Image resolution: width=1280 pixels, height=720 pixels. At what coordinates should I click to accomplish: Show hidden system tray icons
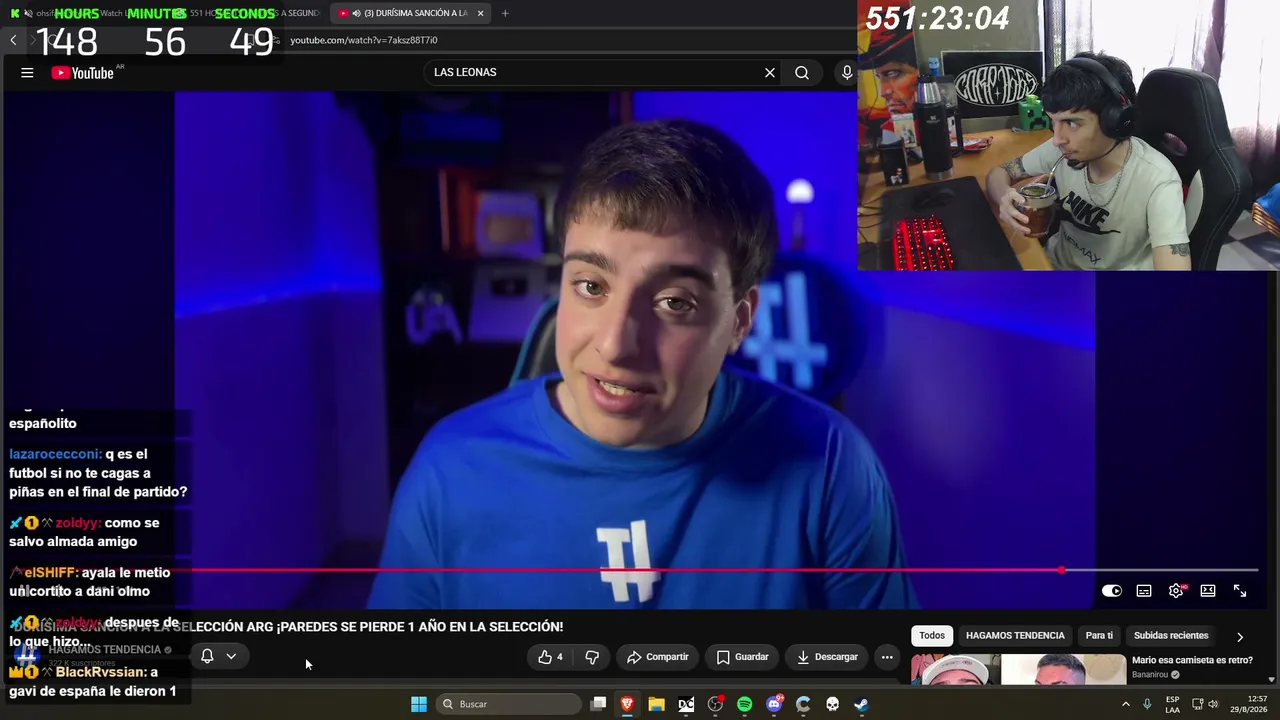click(x=1126, y=704)
